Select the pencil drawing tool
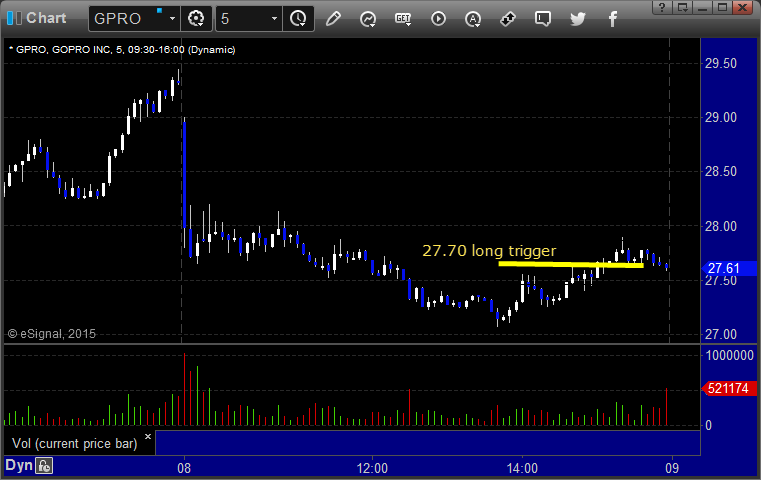The width and height of the screenshot is (761, 480). pos(333,19)
